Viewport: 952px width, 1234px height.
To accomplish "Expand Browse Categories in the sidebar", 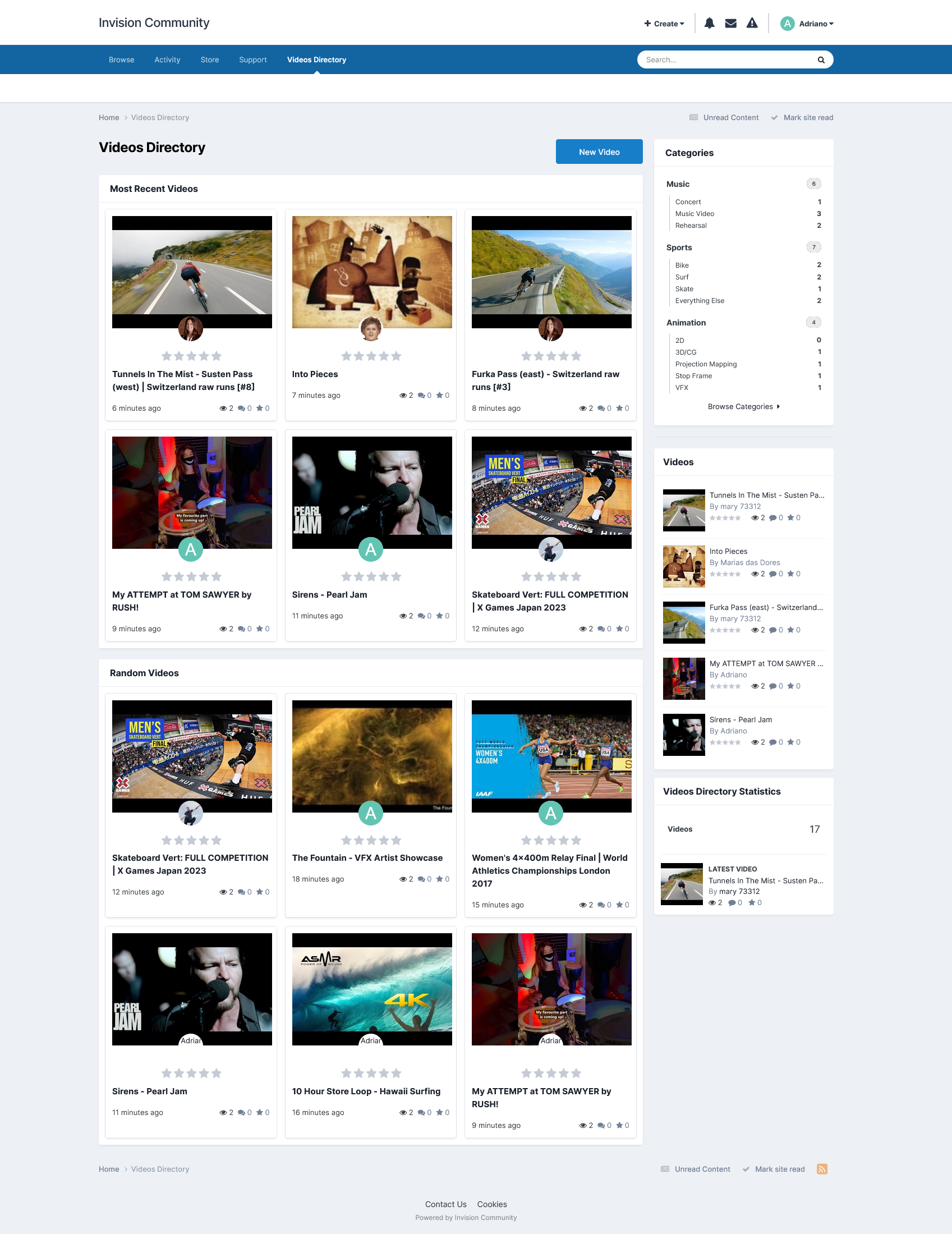I will [743, 406].
